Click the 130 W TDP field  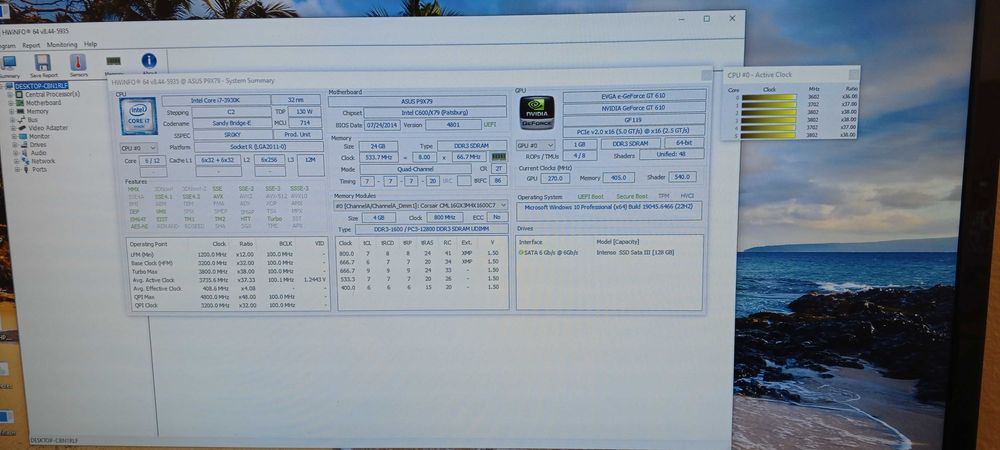[305, 112]
